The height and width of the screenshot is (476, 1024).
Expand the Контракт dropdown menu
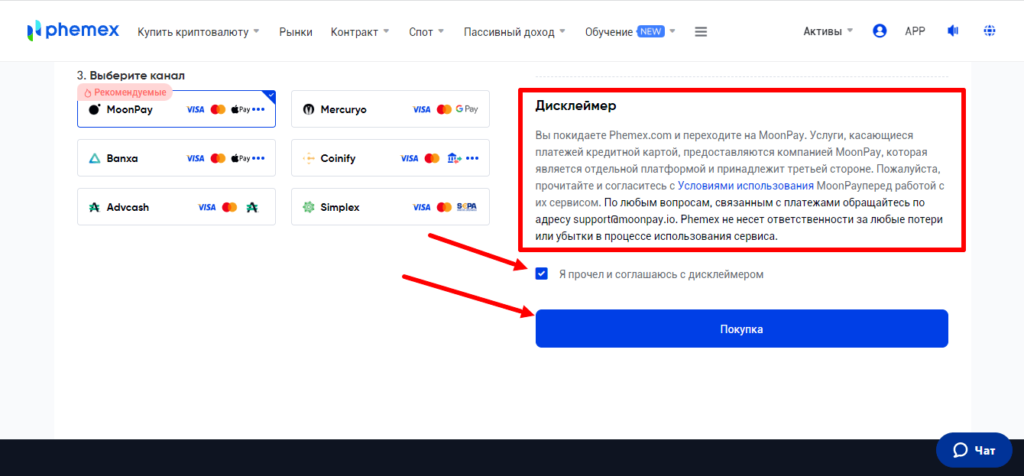(x=360, y=31)
